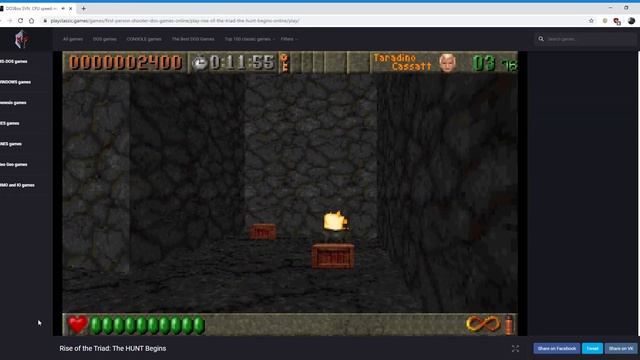640x360 pixels.
Task: Click the Rise of the Triad title text
Action: point(113,349)
